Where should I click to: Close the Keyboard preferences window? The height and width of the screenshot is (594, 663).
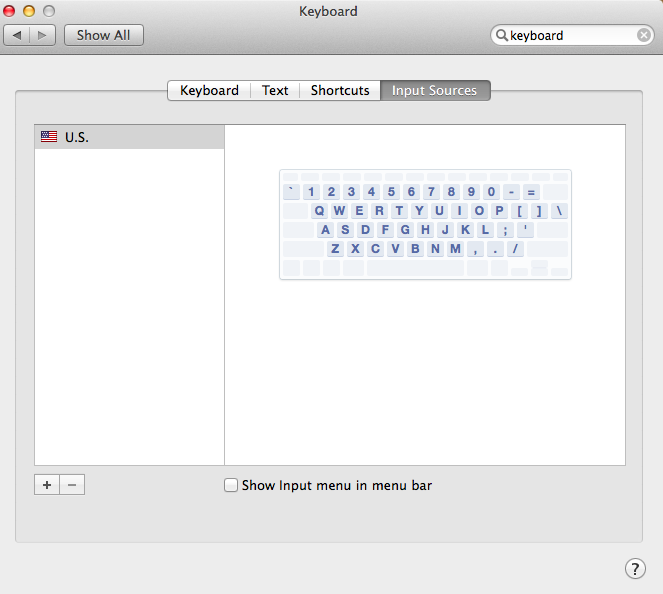click(9, 11)
